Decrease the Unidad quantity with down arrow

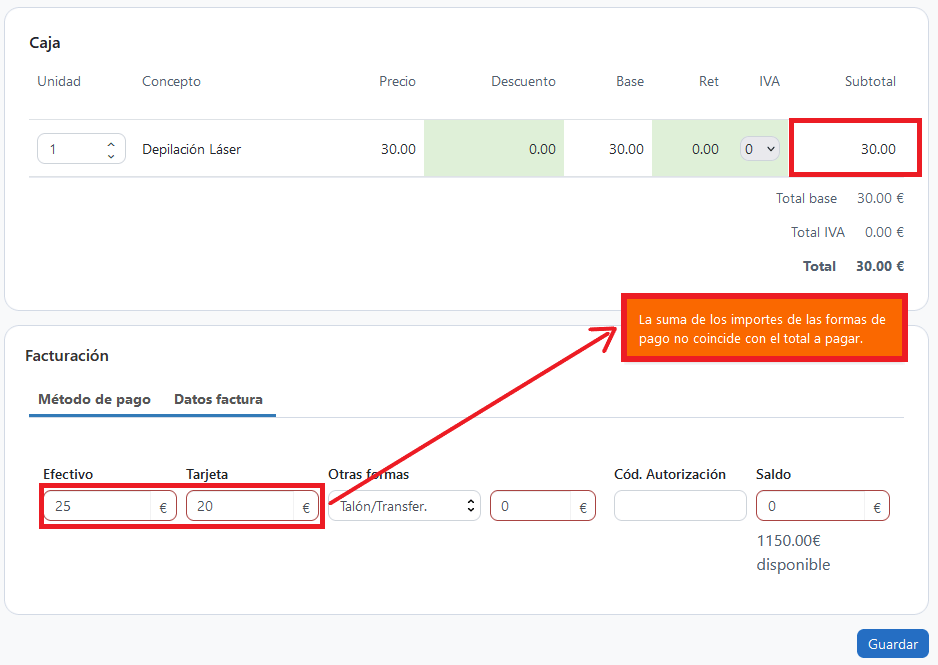(x=111, y=155)
